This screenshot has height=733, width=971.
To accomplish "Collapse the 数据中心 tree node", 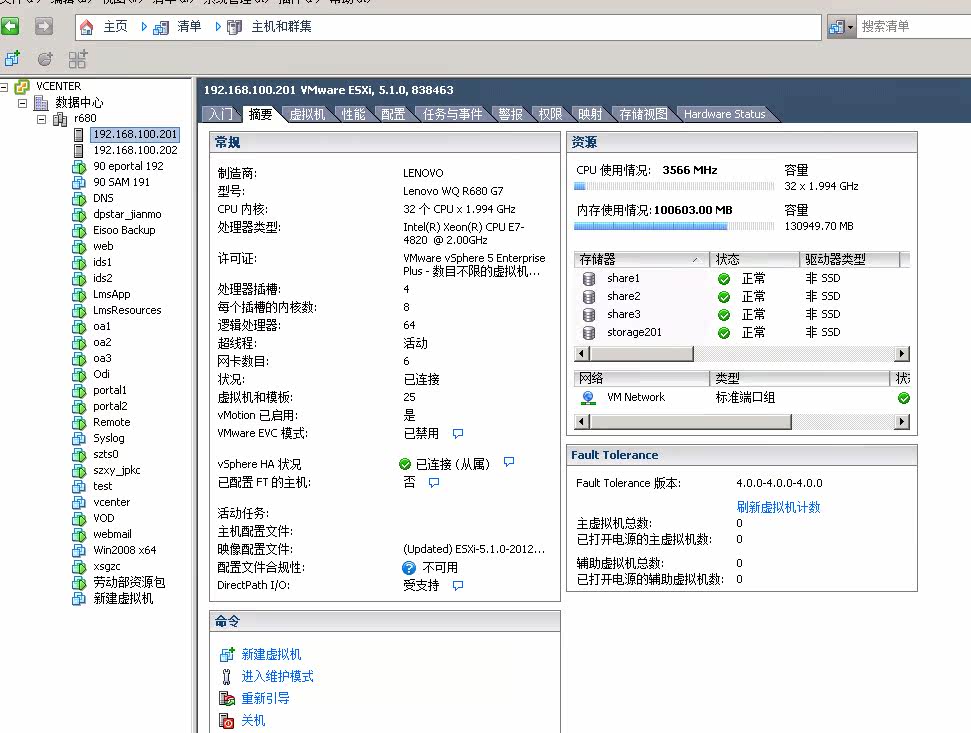I will [22, 103].
